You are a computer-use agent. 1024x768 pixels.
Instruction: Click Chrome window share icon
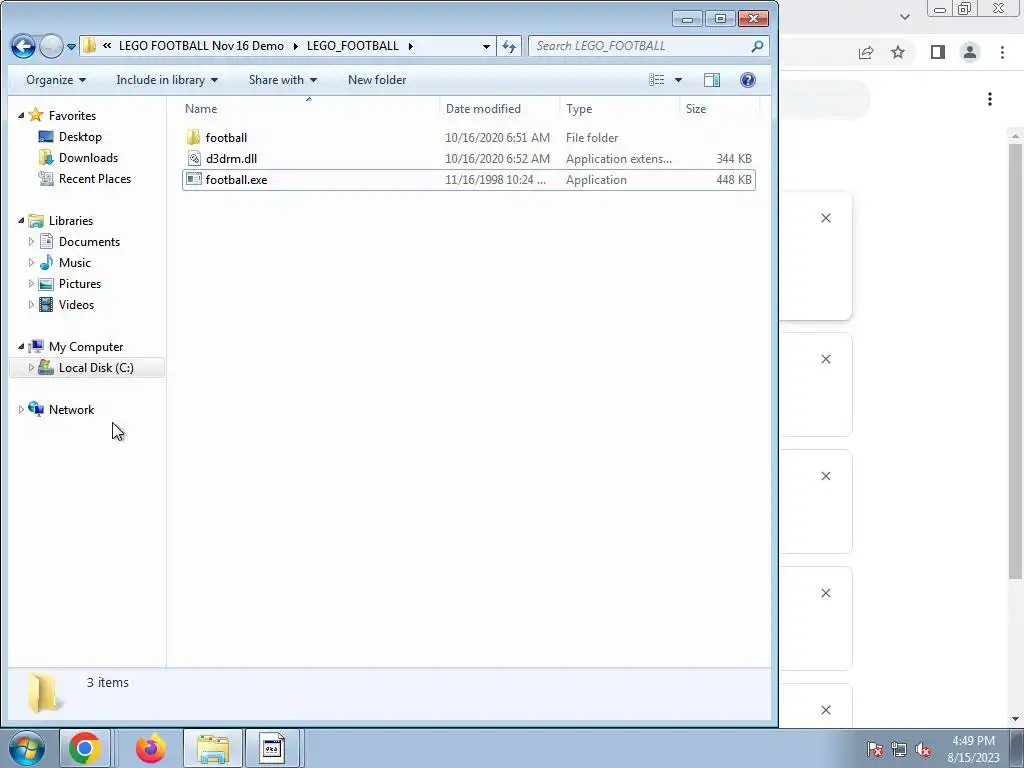(866, 52)
